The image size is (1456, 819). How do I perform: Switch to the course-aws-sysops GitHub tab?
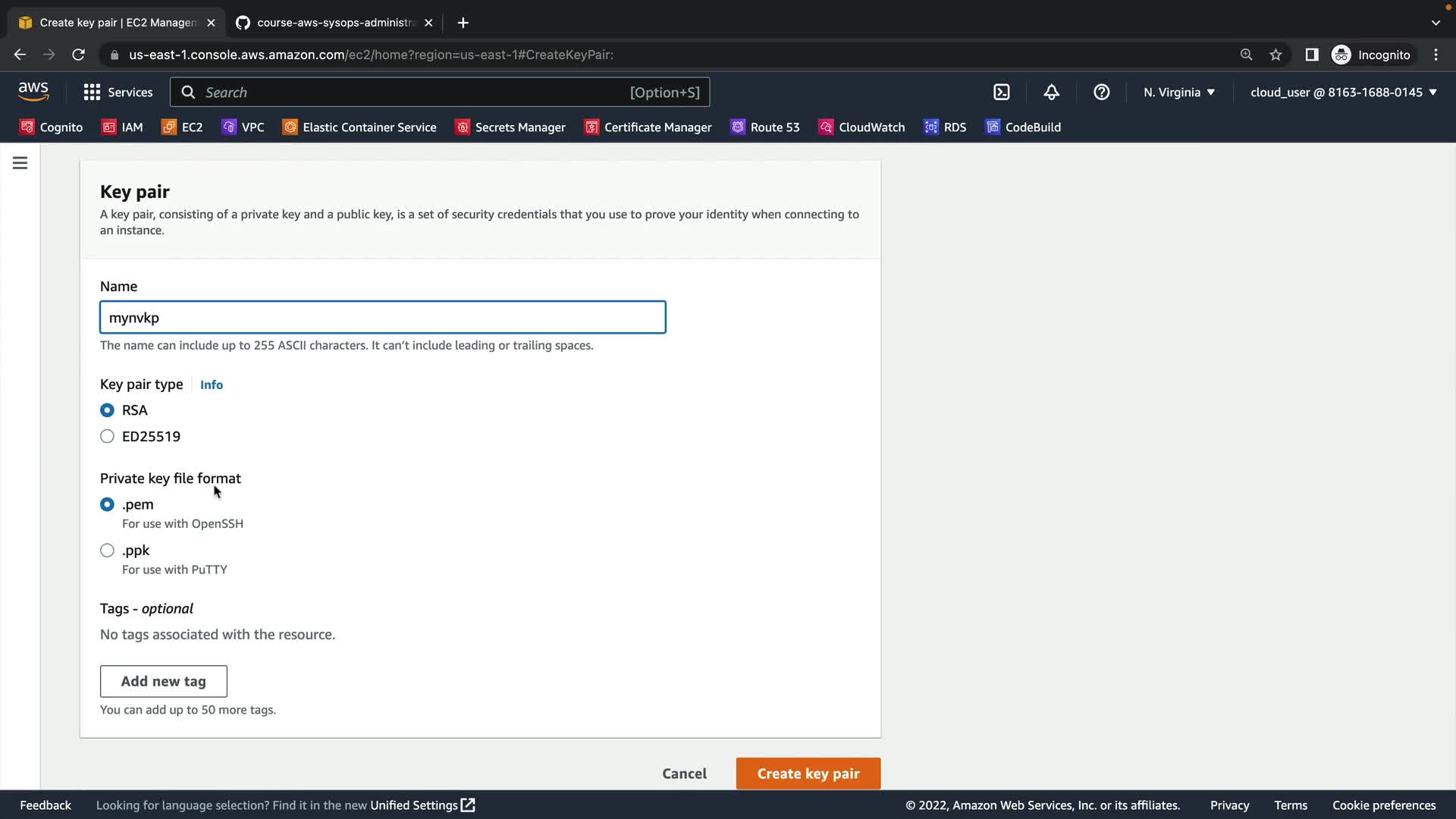pyautogui.click(x=334, y=23)
